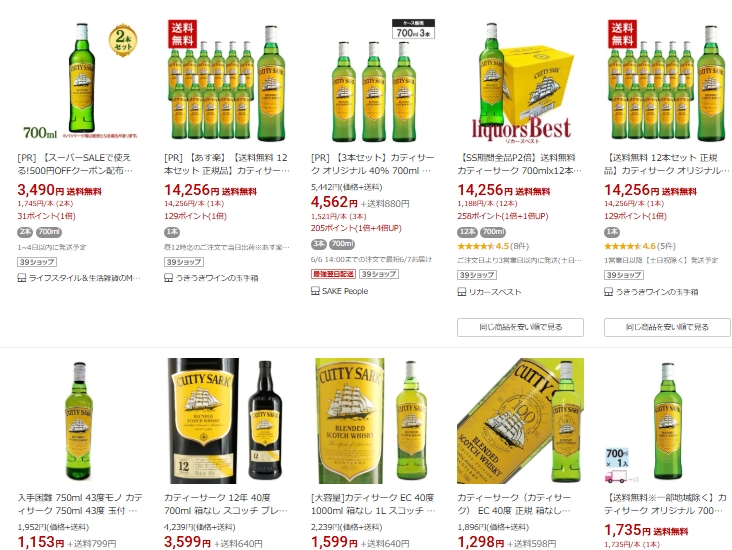The width and height of the screenshot is (732, 550).
Task: Open the liquorsBest yellow box product image
Action: tap(521, 80)
